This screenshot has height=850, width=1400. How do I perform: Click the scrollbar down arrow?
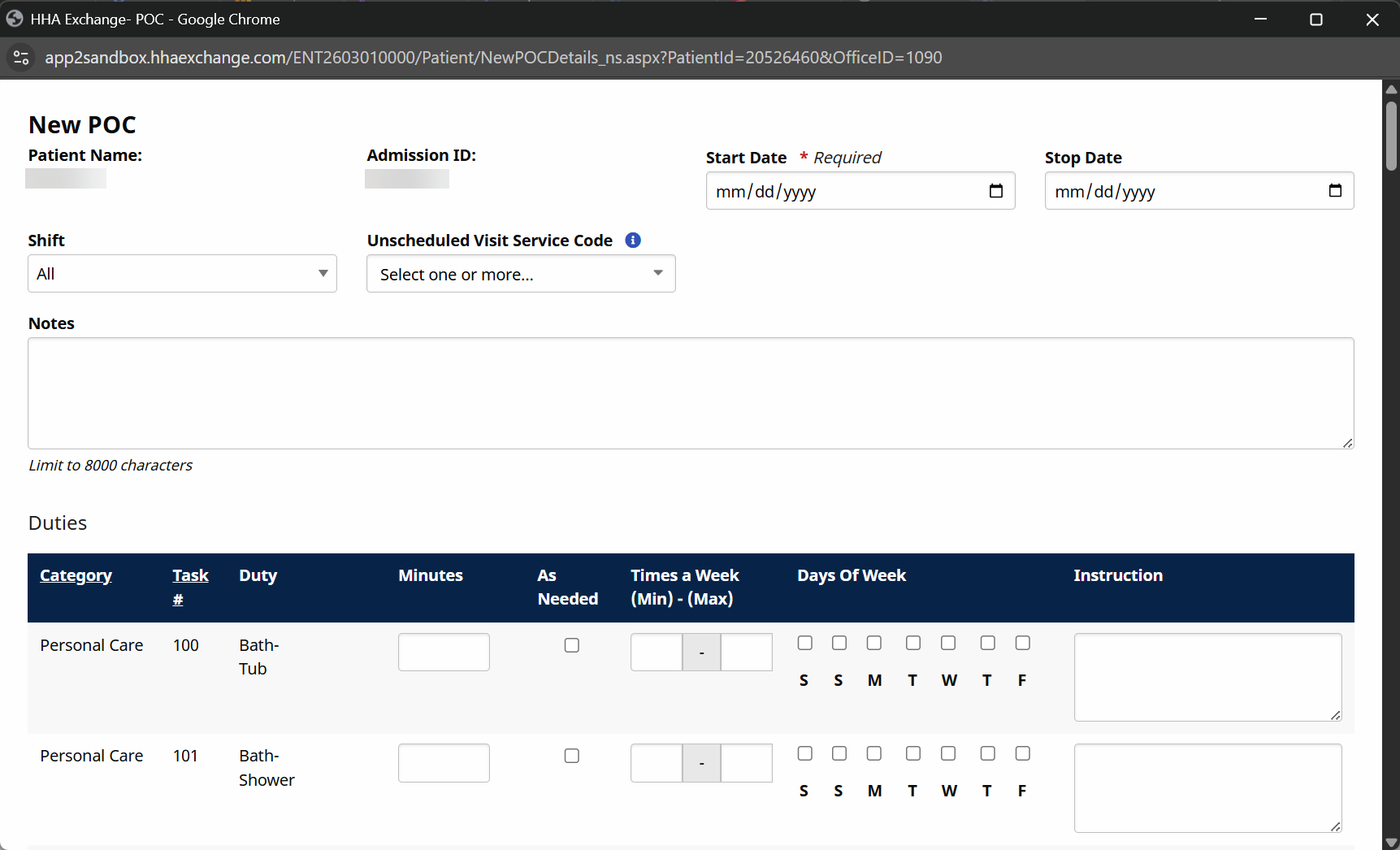coord(1391,842)
